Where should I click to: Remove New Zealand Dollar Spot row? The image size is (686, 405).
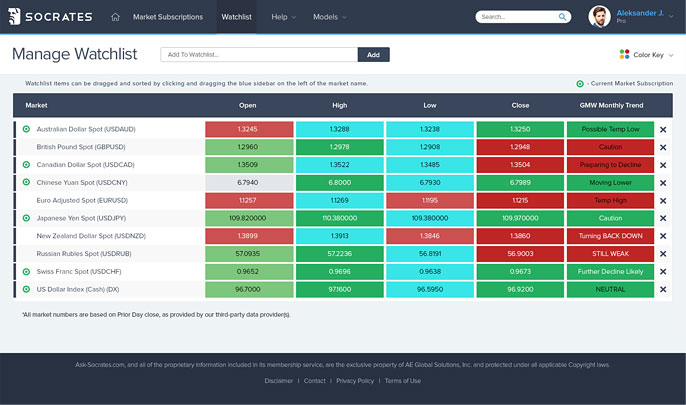(x=663, y=236)
